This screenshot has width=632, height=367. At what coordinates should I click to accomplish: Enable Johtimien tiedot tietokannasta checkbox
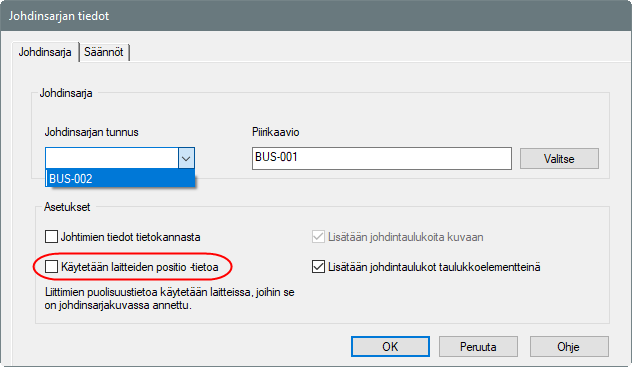[x=51, y=236]
